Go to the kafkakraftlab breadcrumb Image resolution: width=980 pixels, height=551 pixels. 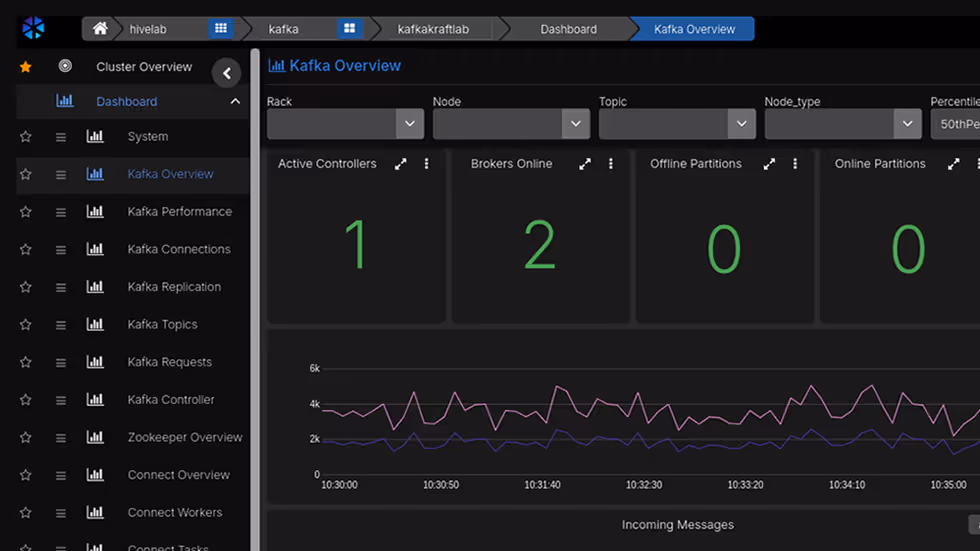(433, 29)
